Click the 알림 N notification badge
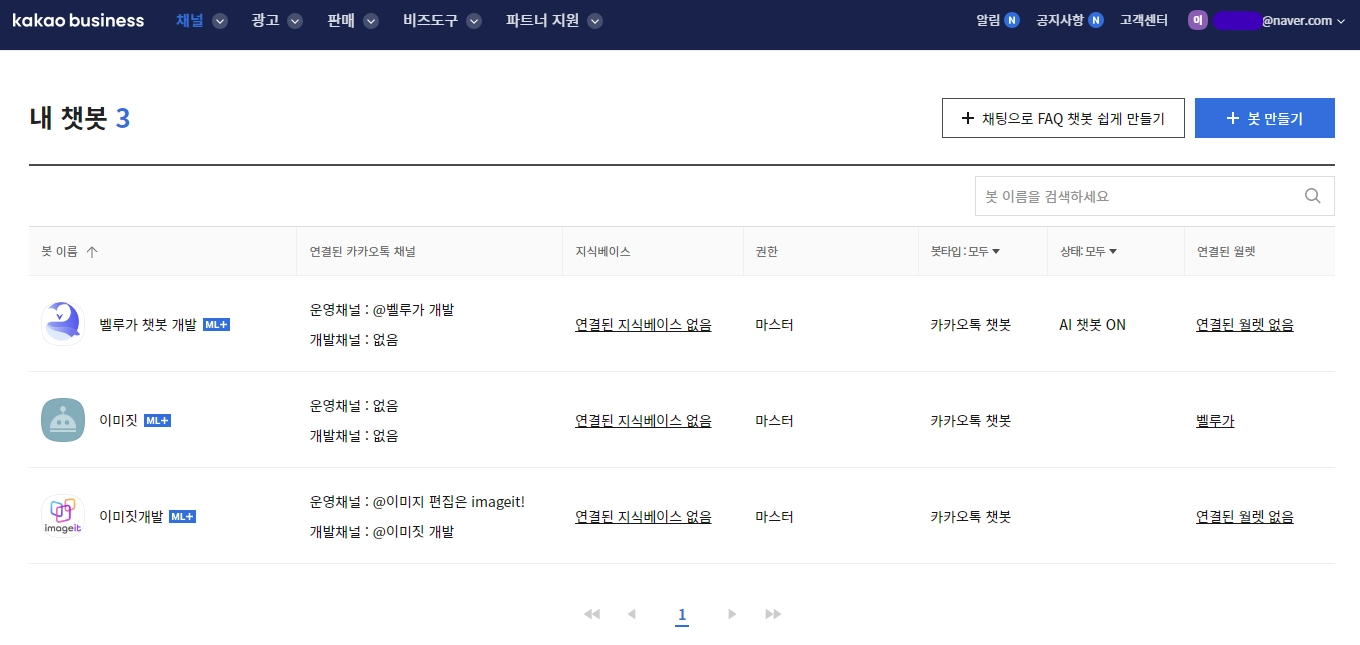Viewport: 1360px width, 645px height. (1012, 20)
